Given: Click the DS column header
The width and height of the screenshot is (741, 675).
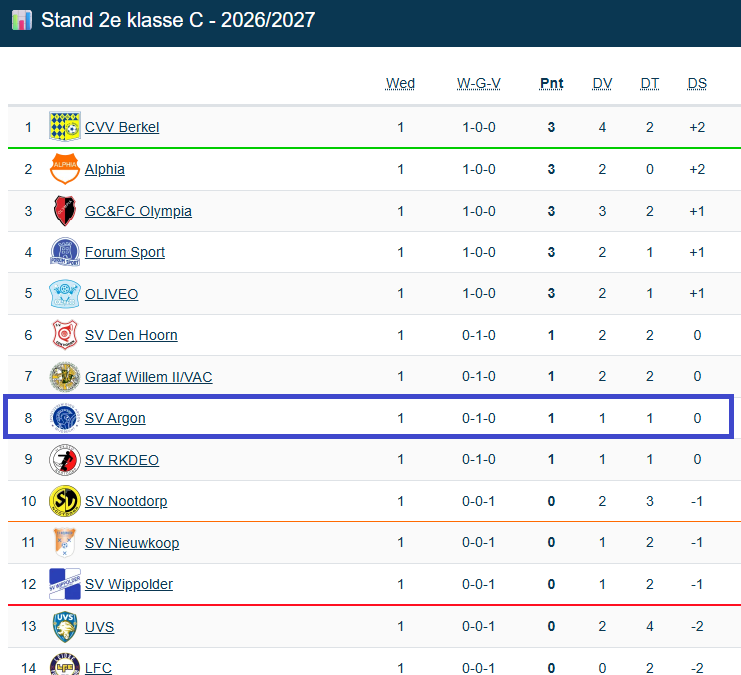Looking at the screenshot, I should click(x=697, y=84).
